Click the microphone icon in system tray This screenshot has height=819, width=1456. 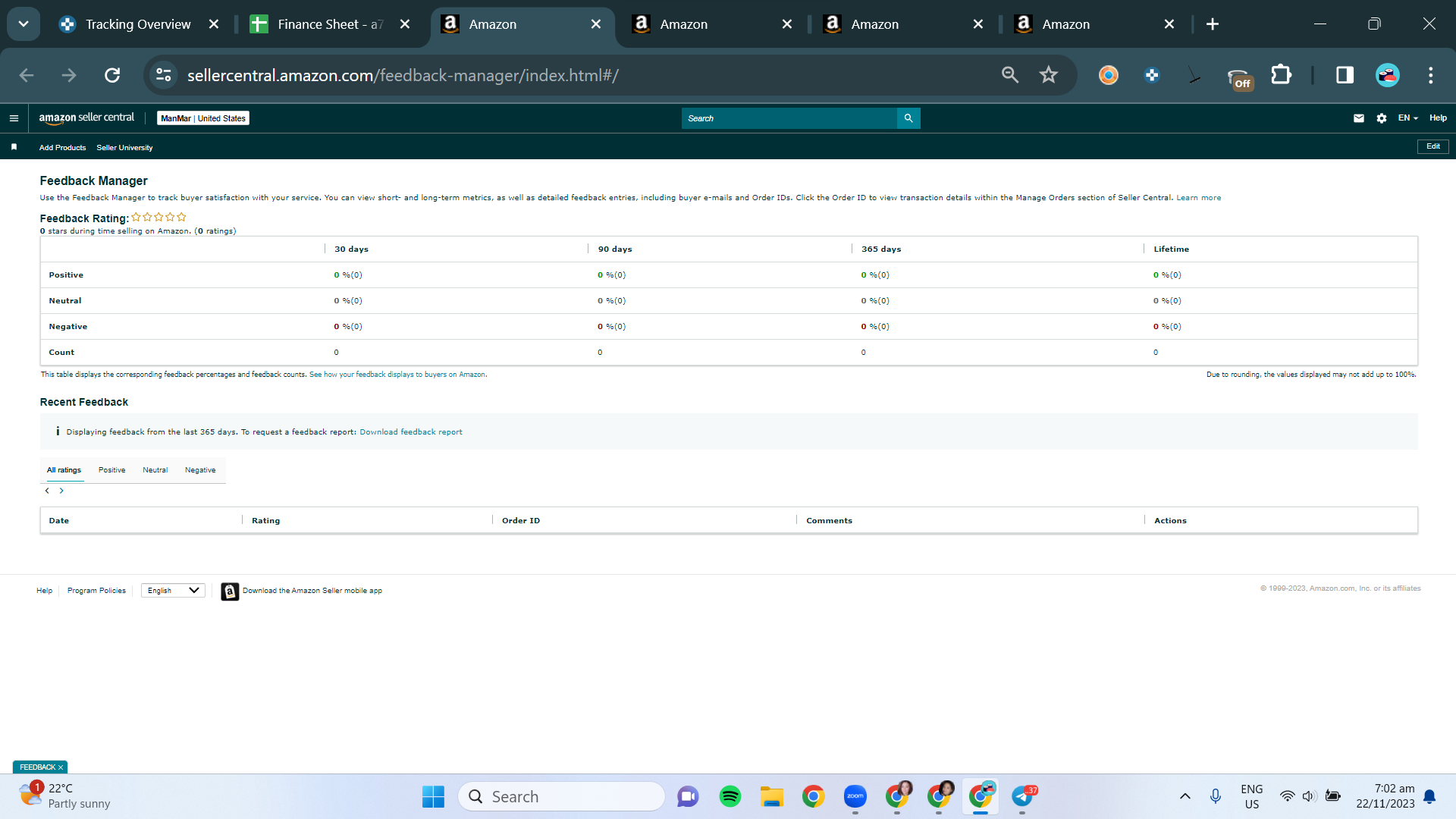(x=1216, y=796)
